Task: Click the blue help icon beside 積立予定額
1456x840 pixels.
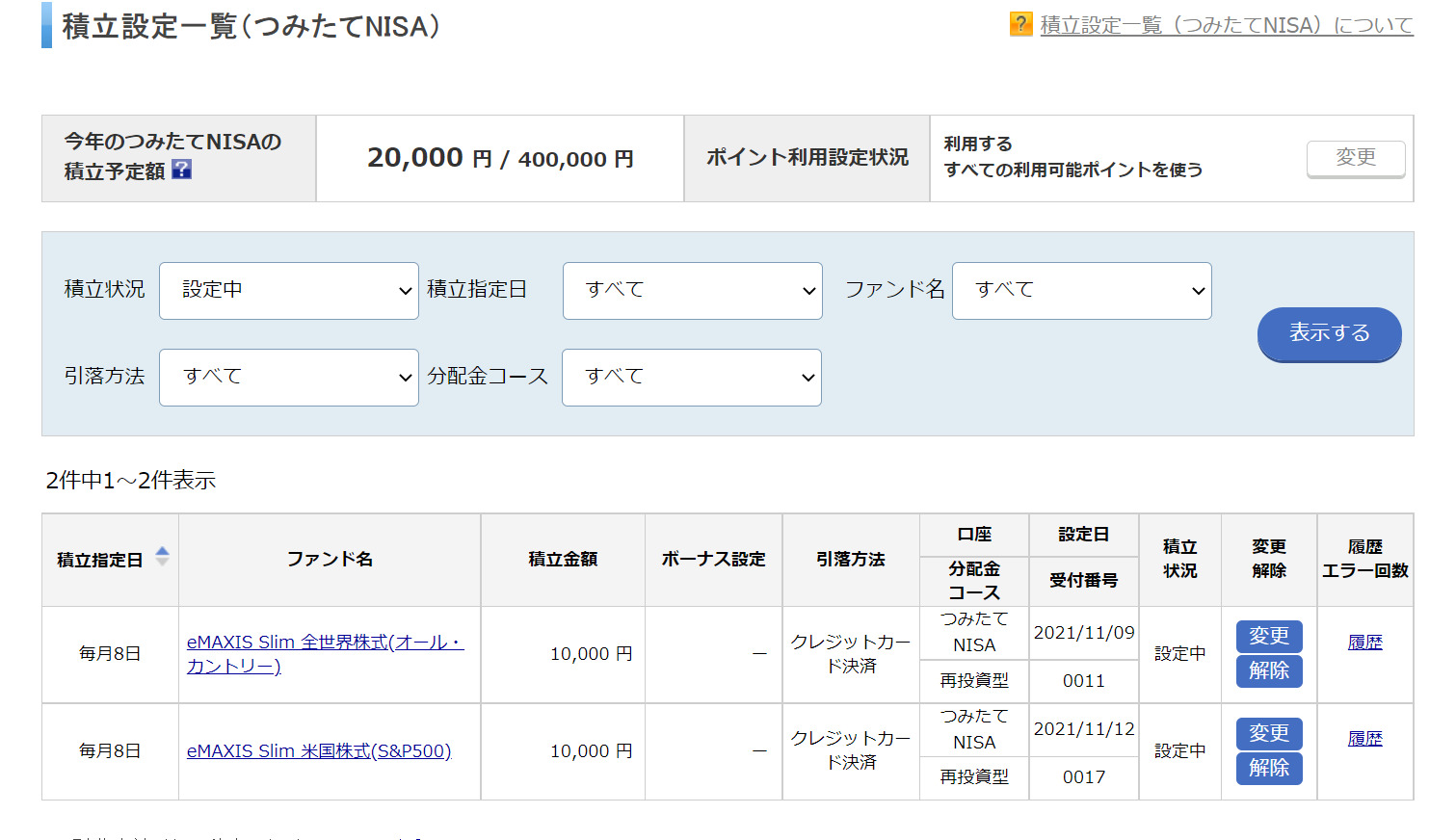Action: [x=181, y=170]
